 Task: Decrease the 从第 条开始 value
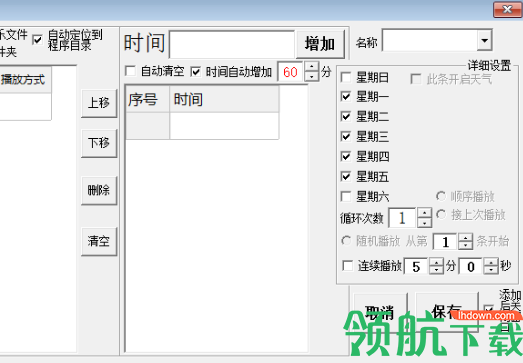point(465,245)
